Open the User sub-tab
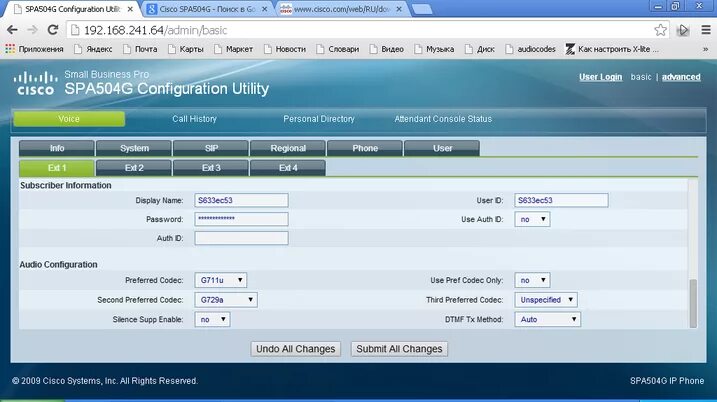Image resolution: width=717 pixels, height=402 pixels. [x=442, y=148]
